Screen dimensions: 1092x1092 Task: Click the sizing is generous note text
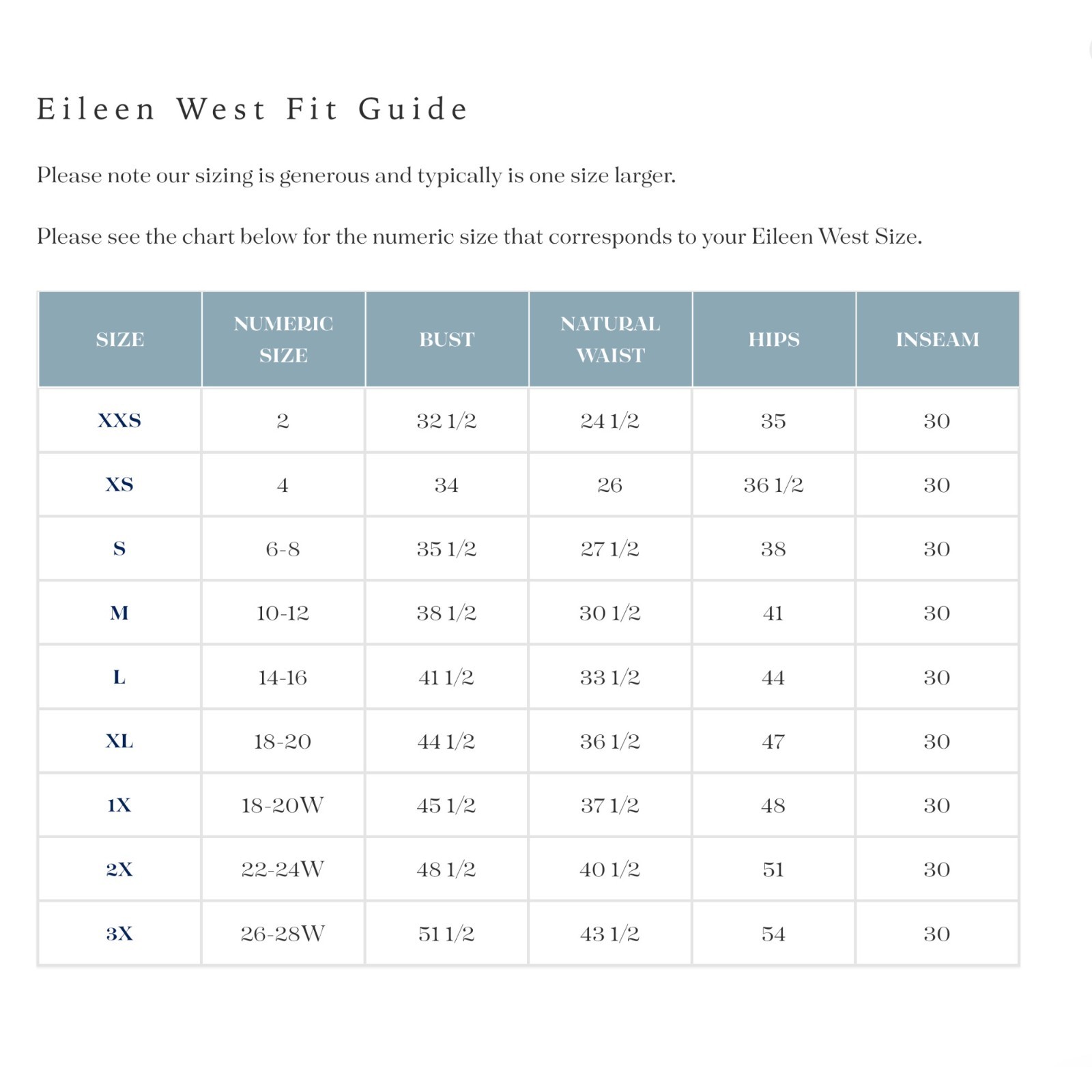point(356,176)
